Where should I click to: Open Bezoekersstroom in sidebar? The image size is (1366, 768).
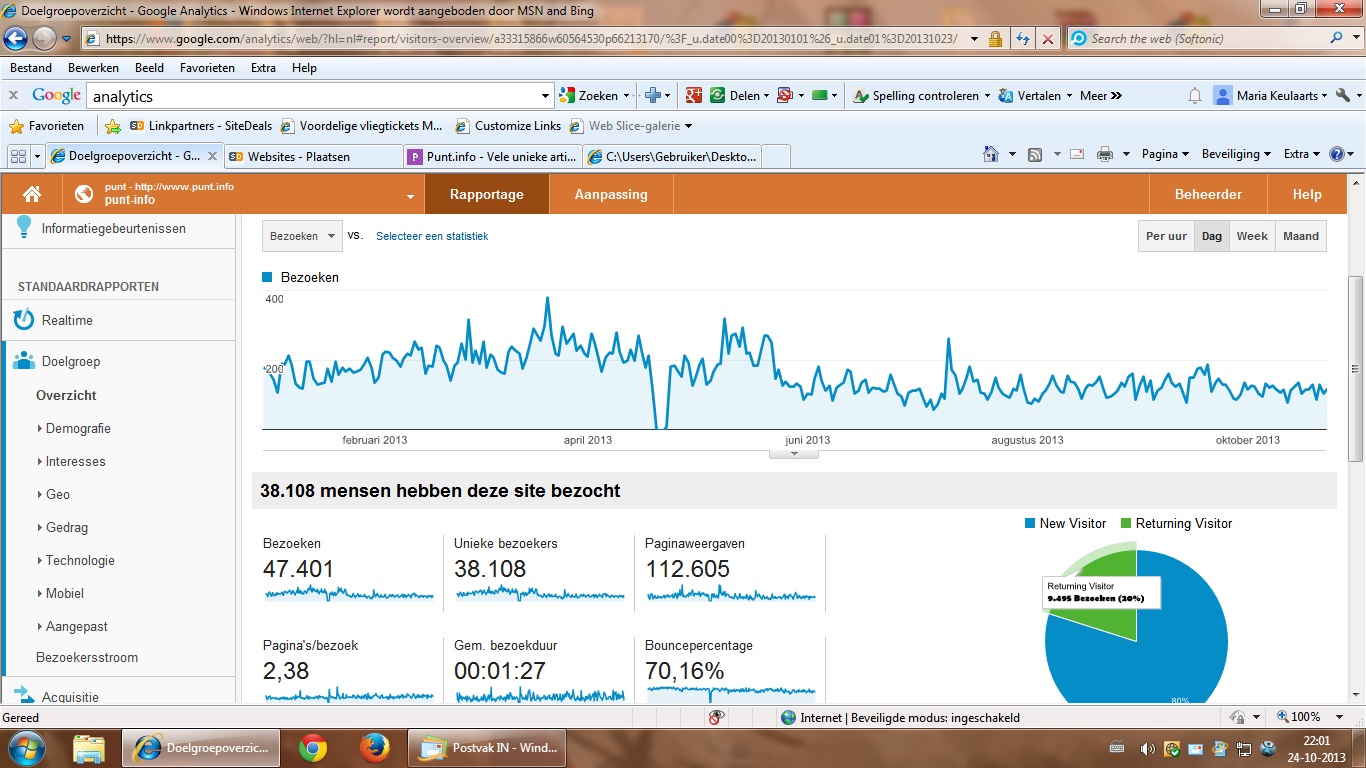[x=87, y=657]
